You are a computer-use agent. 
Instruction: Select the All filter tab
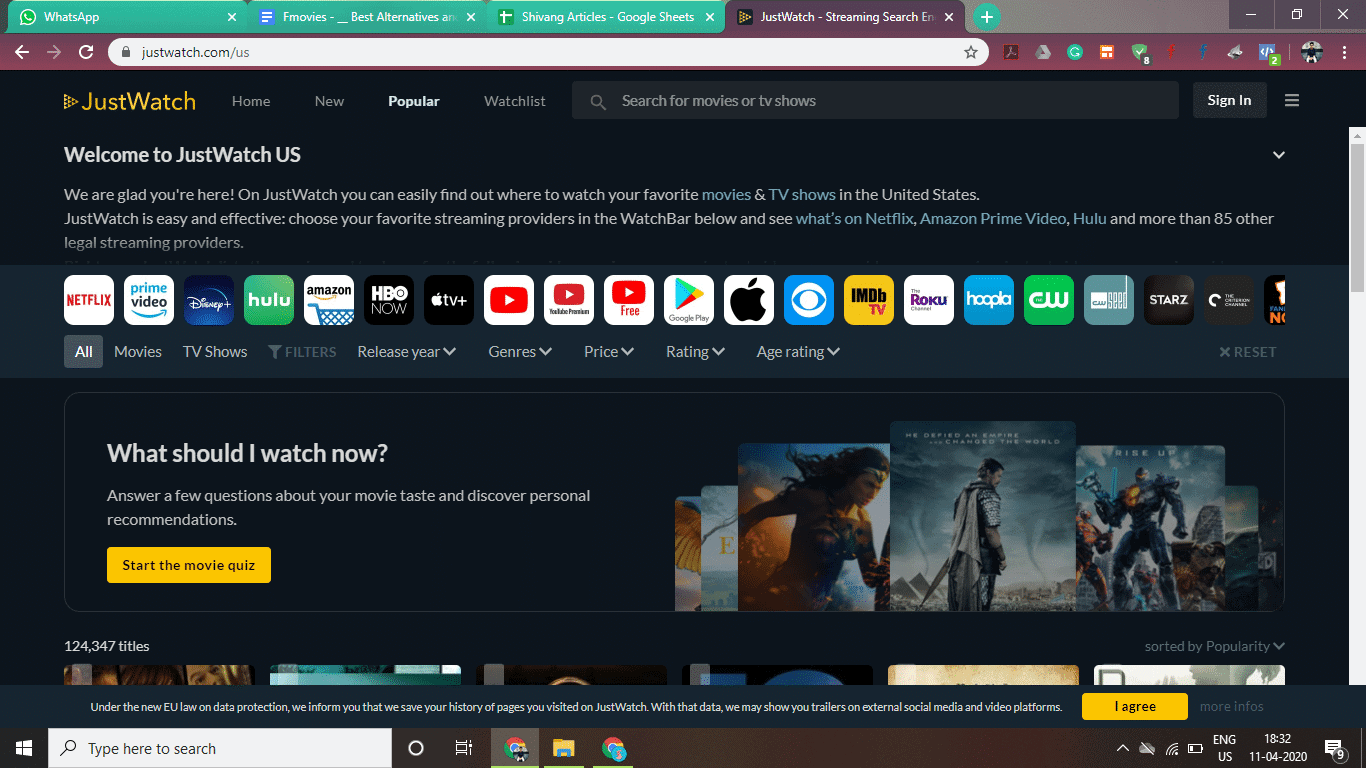[84, 352]
